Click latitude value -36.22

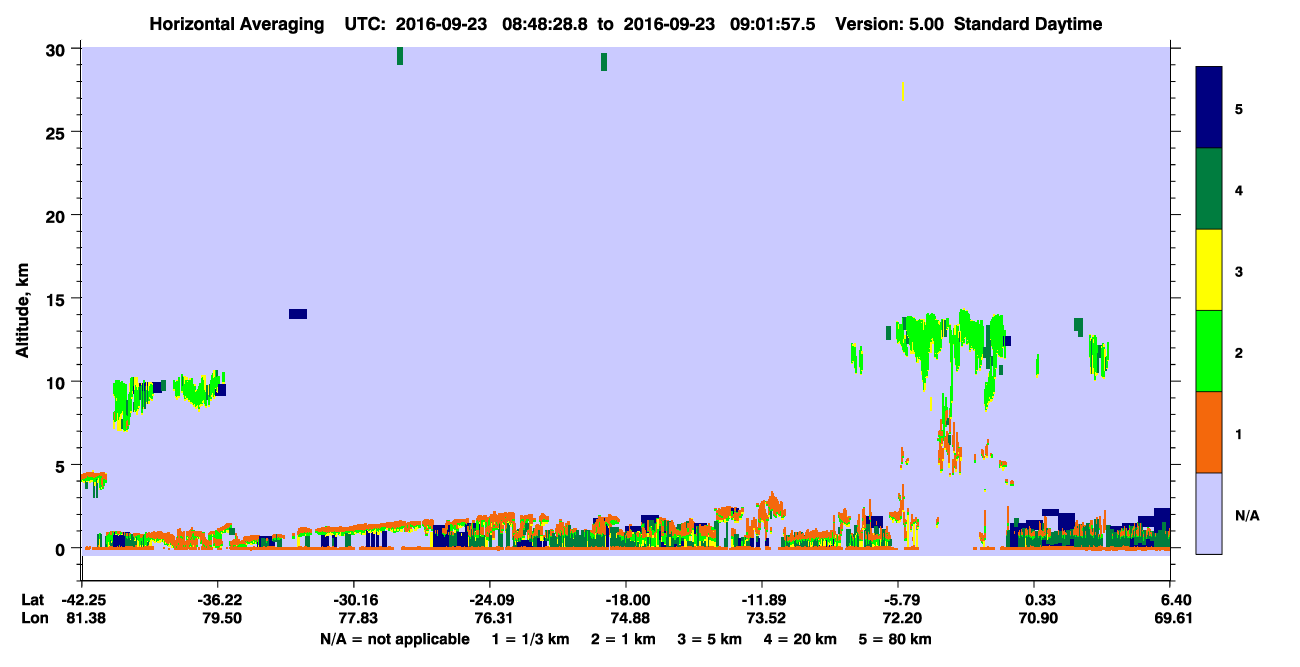pos(218,600)
